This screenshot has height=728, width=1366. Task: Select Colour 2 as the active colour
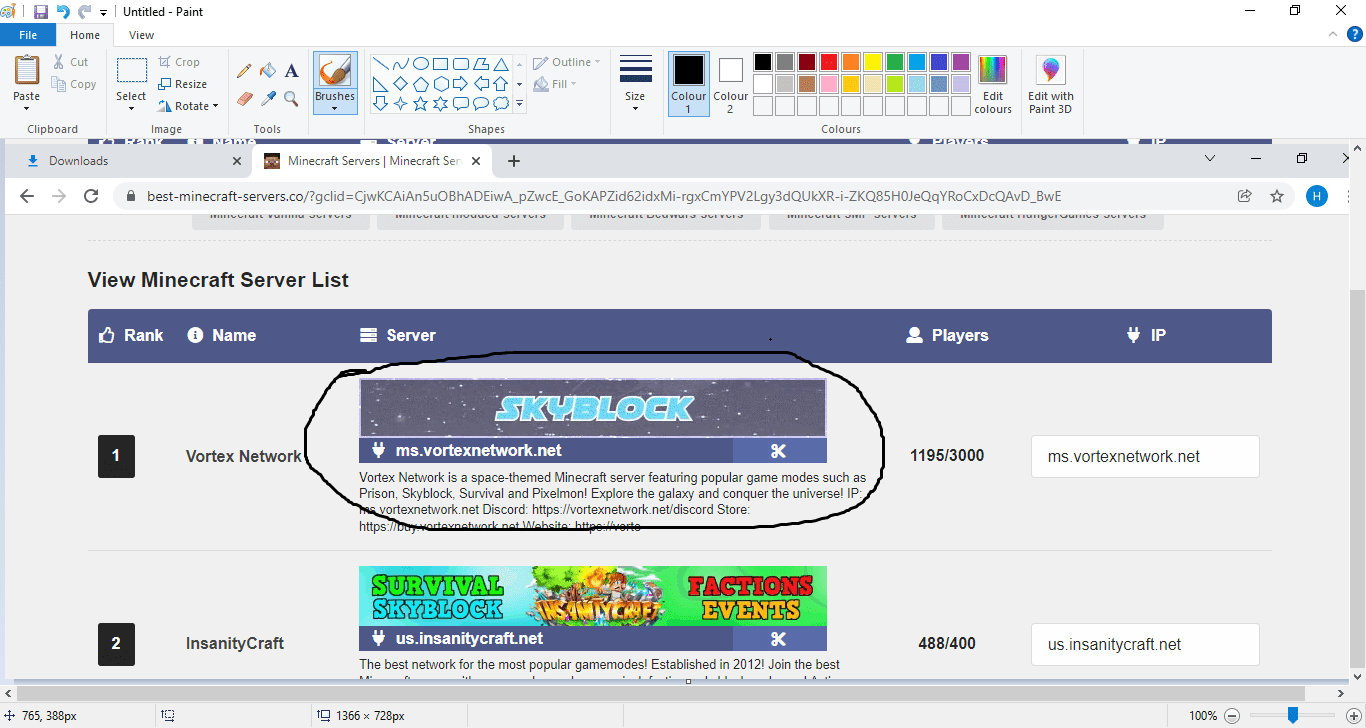tap(730, 84)
